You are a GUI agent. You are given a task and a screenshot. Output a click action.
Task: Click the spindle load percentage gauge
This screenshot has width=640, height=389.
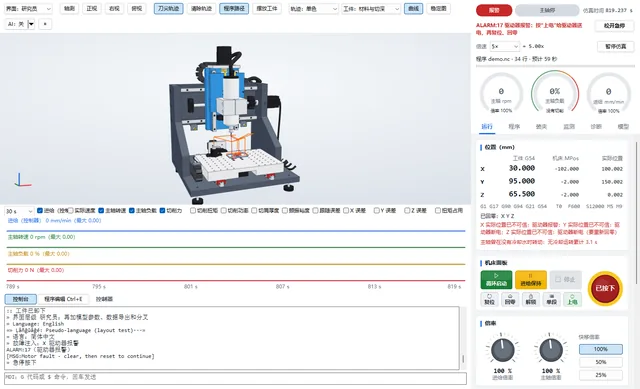point(555,93)
